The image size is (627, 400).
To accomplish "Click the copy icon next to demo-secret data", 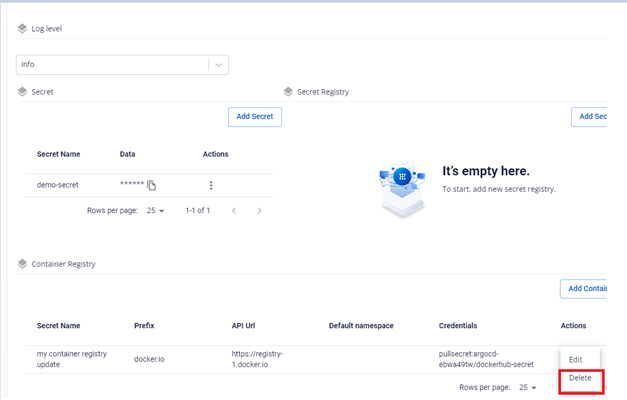I will click(x=152, y=186).
